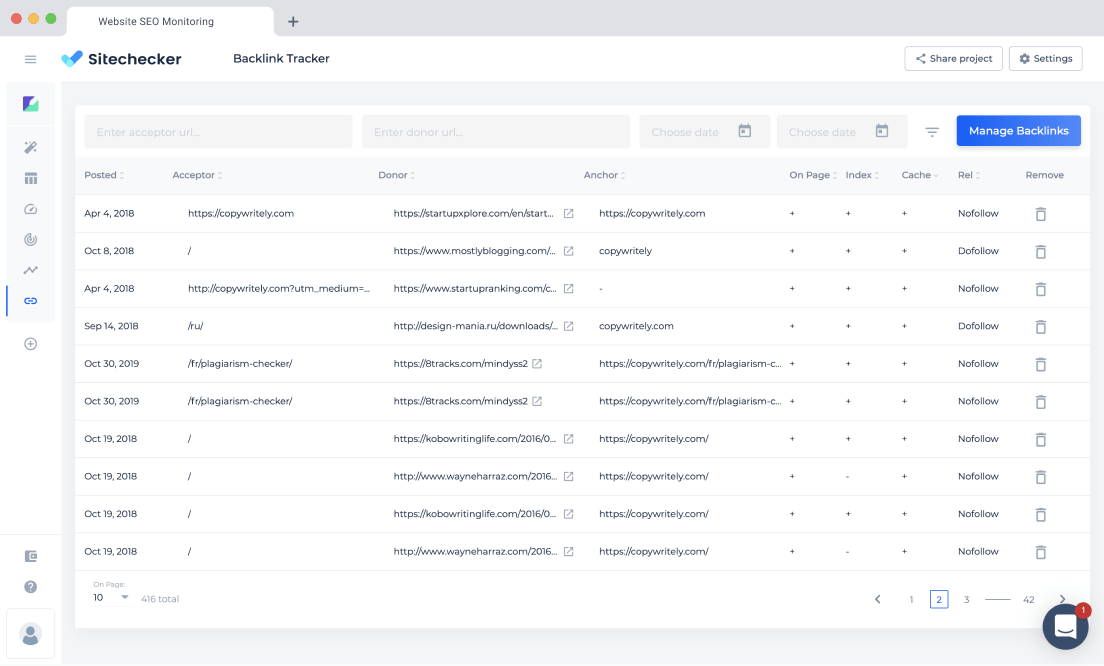Click the 416 total label

(x=160, y=599)
